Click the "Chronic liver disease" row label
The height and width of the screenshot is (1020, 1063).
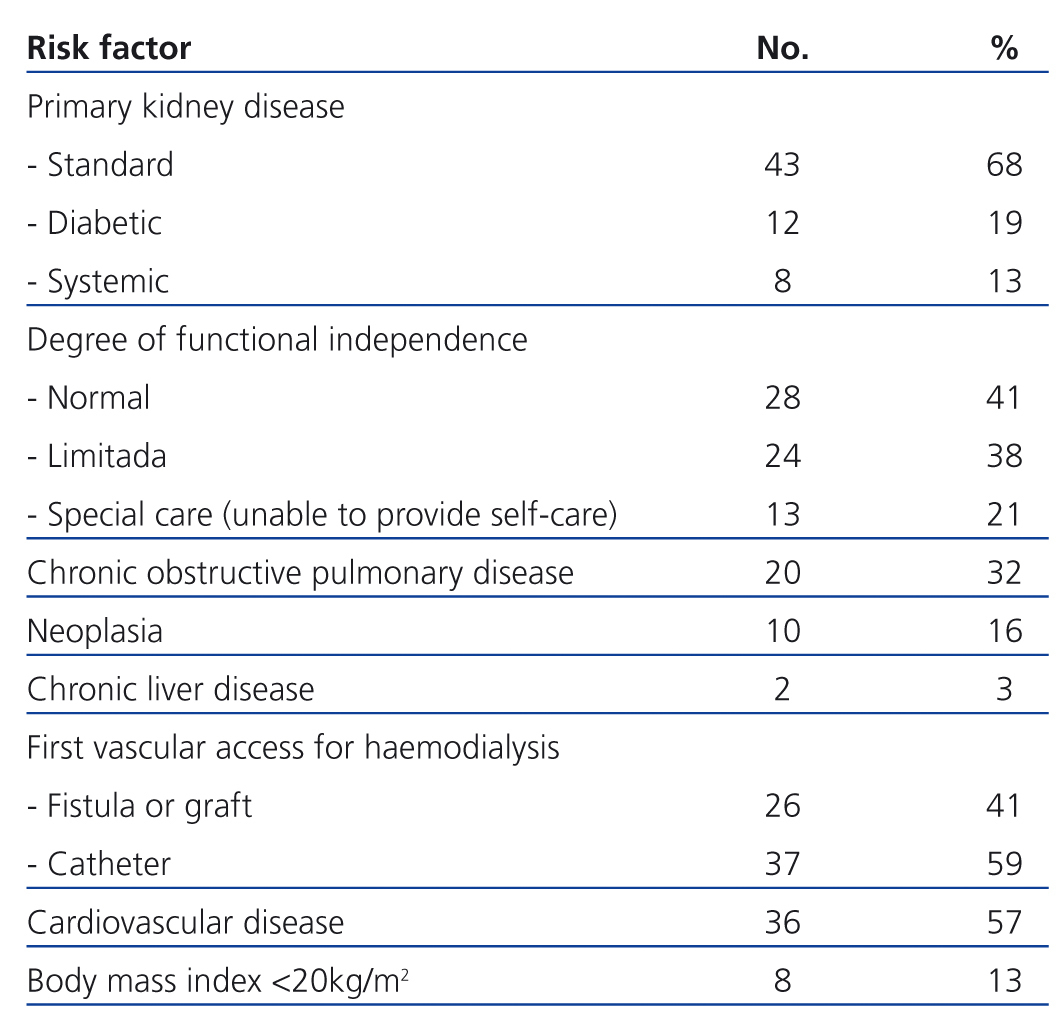[x=170, y=689]
